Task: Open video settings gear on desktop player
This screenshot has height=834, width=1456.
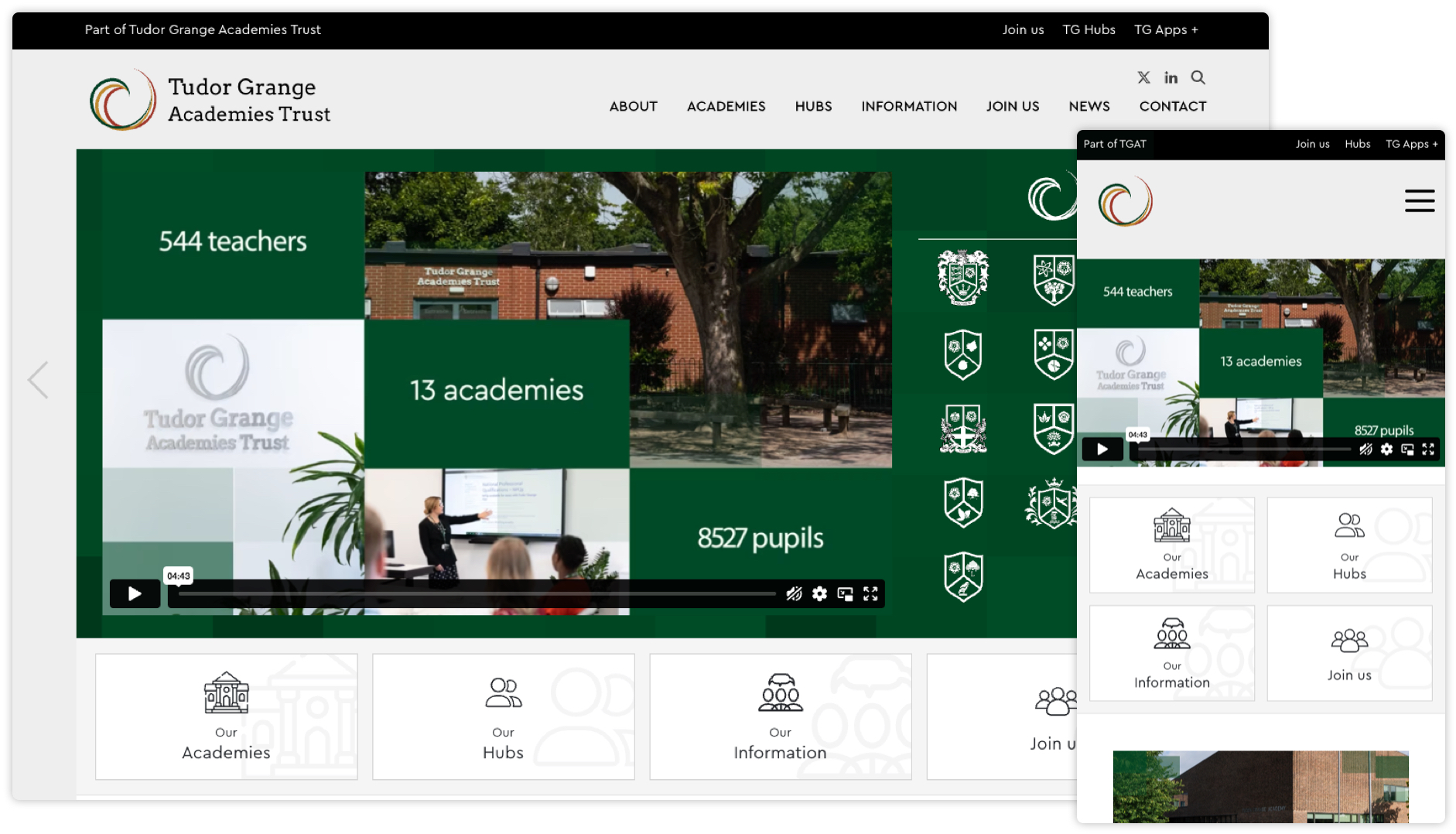Action: click(x=819, y=593)
